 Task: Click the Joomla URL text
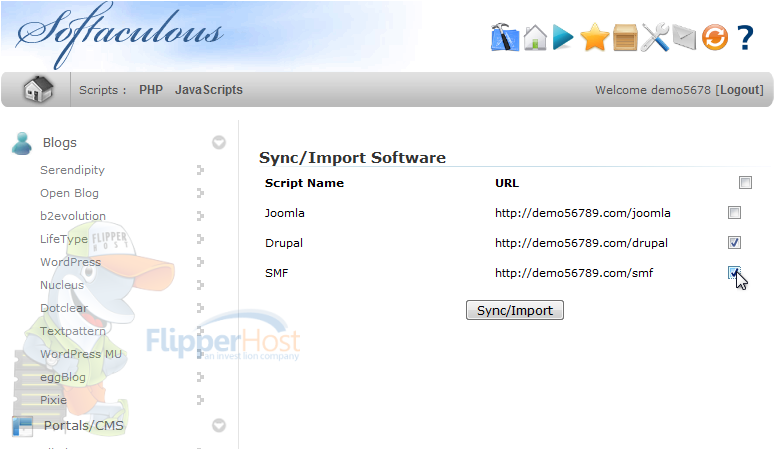coord(582,213)
